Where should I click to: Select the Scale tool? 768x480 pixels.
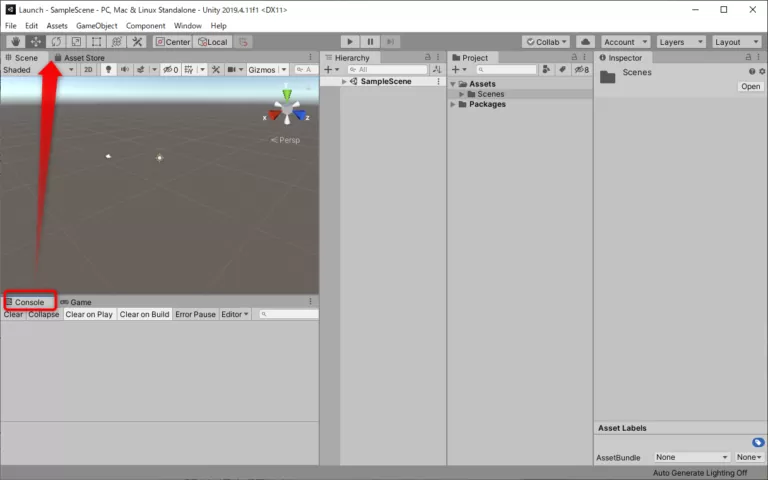tap(76, 42)
